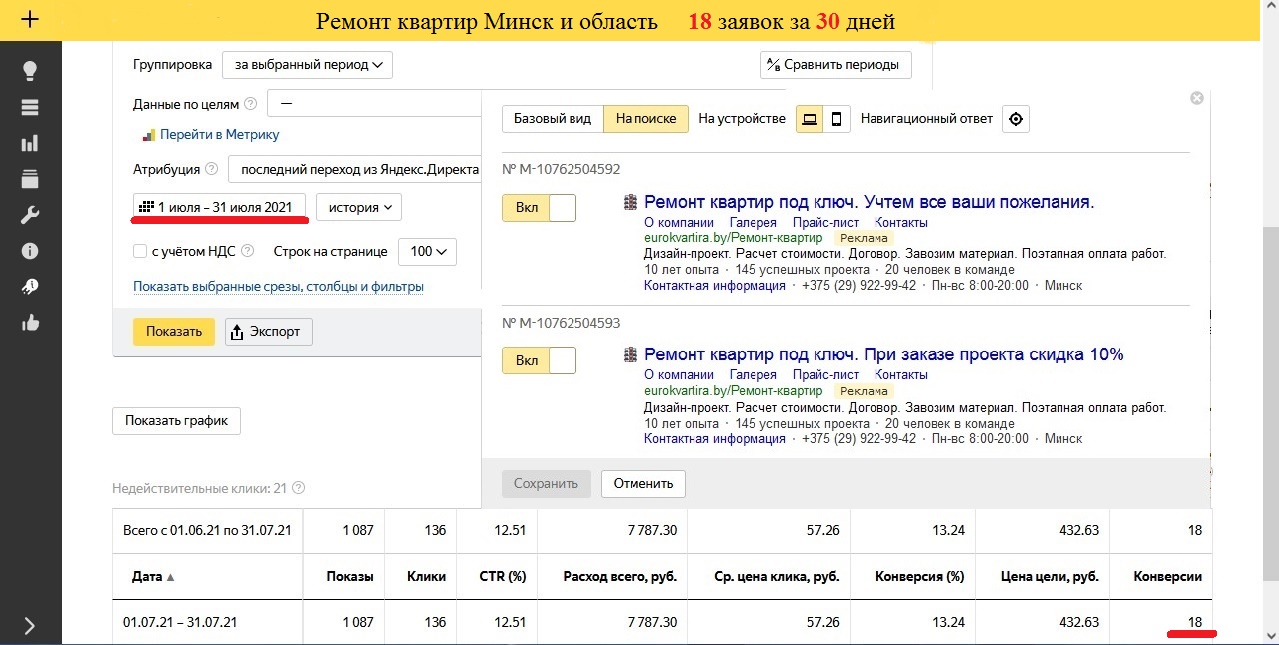
Task: Expand the 'история' dropdown
Action: 358,207
